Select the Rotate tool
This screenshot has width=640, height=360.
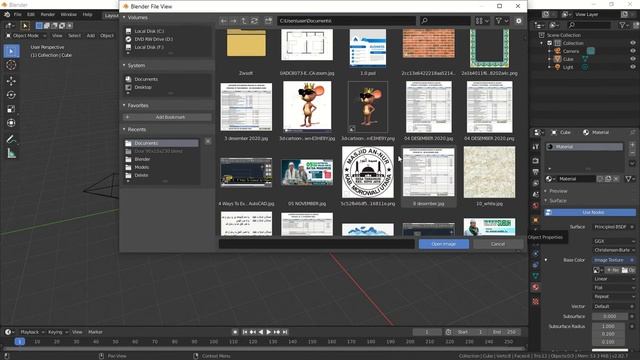click(x=11, y=95)
